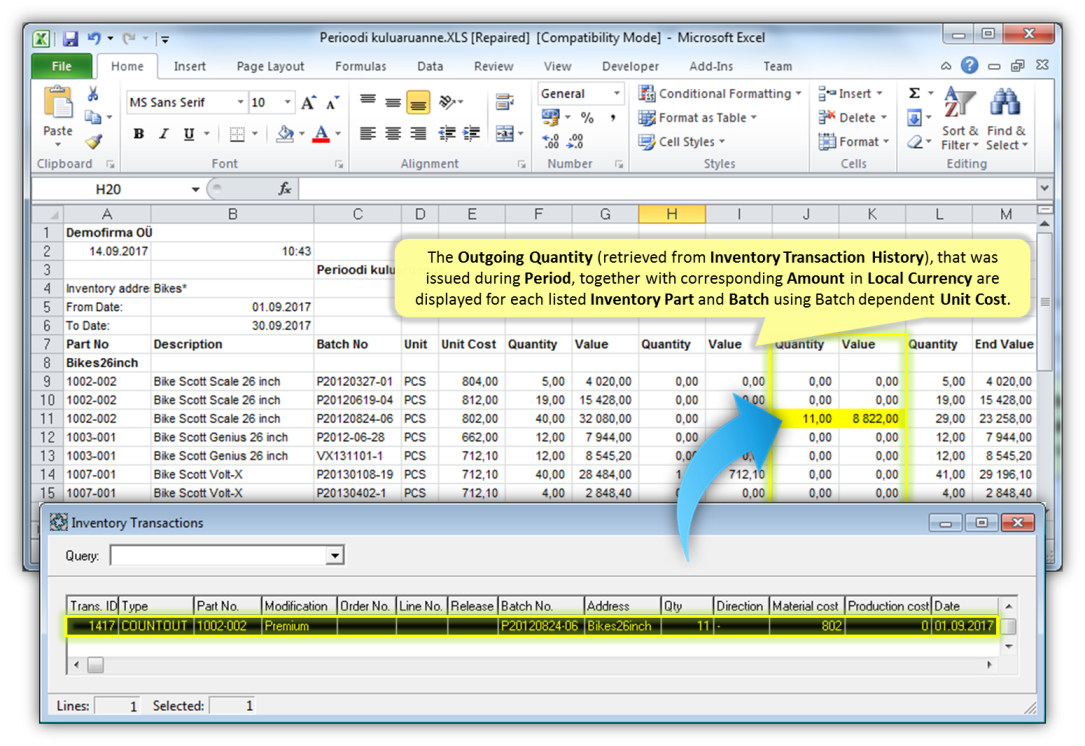The width and height of the screenshot is (1085, 746).
Task: Click the AutoSum sigma icon
Action: 915,93
